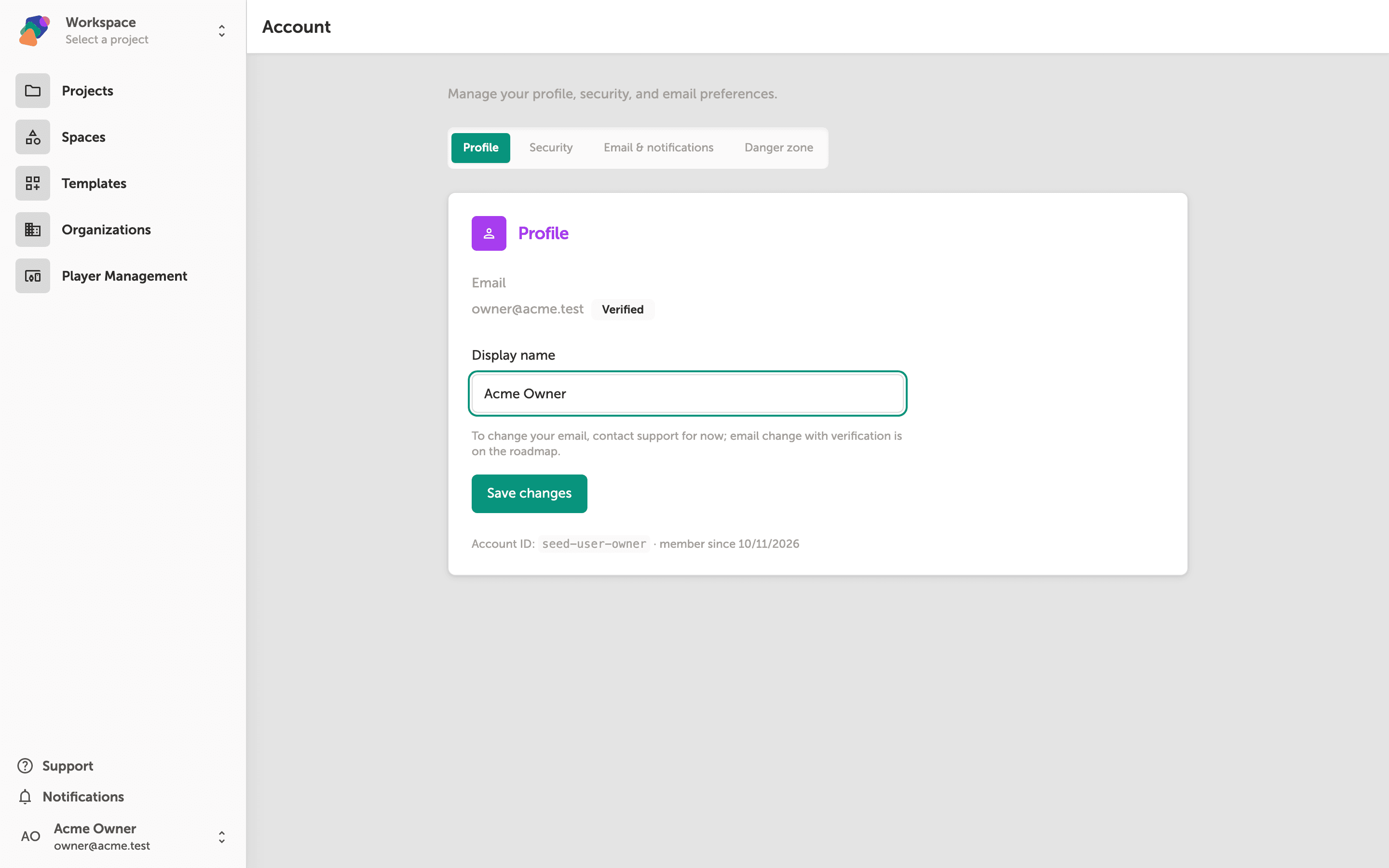The image size is (1389, 868).
Task: Click the Workspace logo icon
Action: pyautogui.click(x=34, y=30)
